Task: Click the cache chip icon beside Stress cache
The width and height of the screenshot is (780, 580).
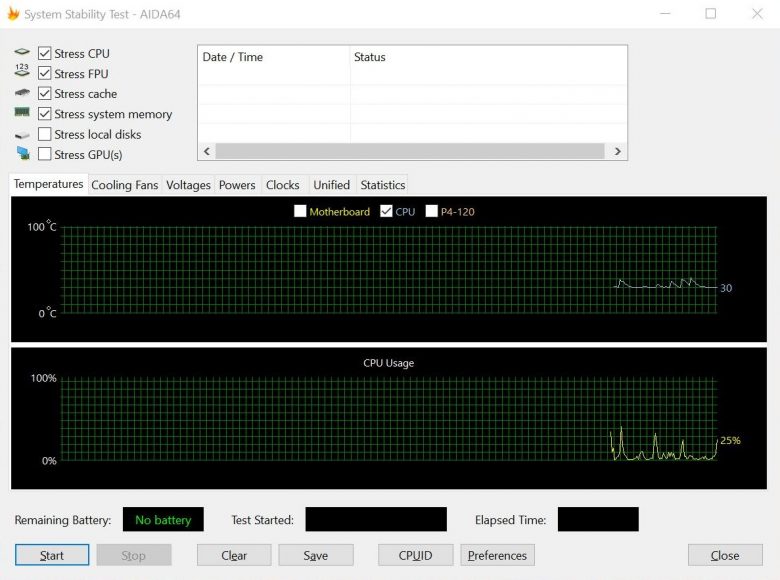Action: [22, 93]
